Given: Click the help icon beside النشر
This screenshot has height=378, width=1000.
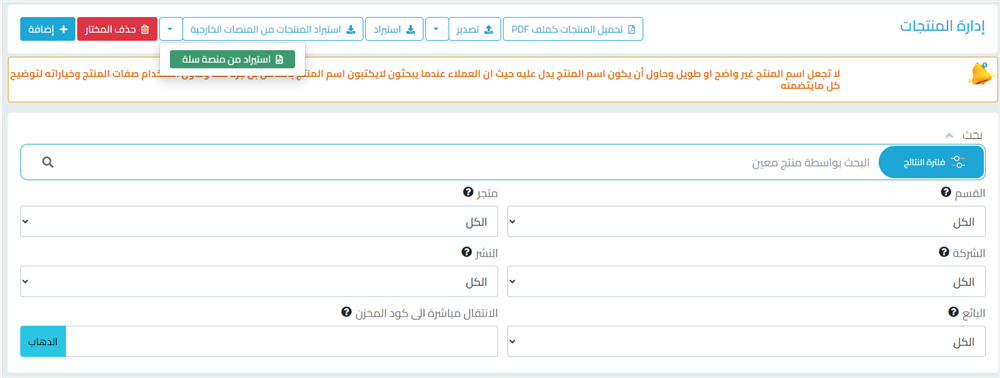Looking at the screenshot, I should coord(466,252).
